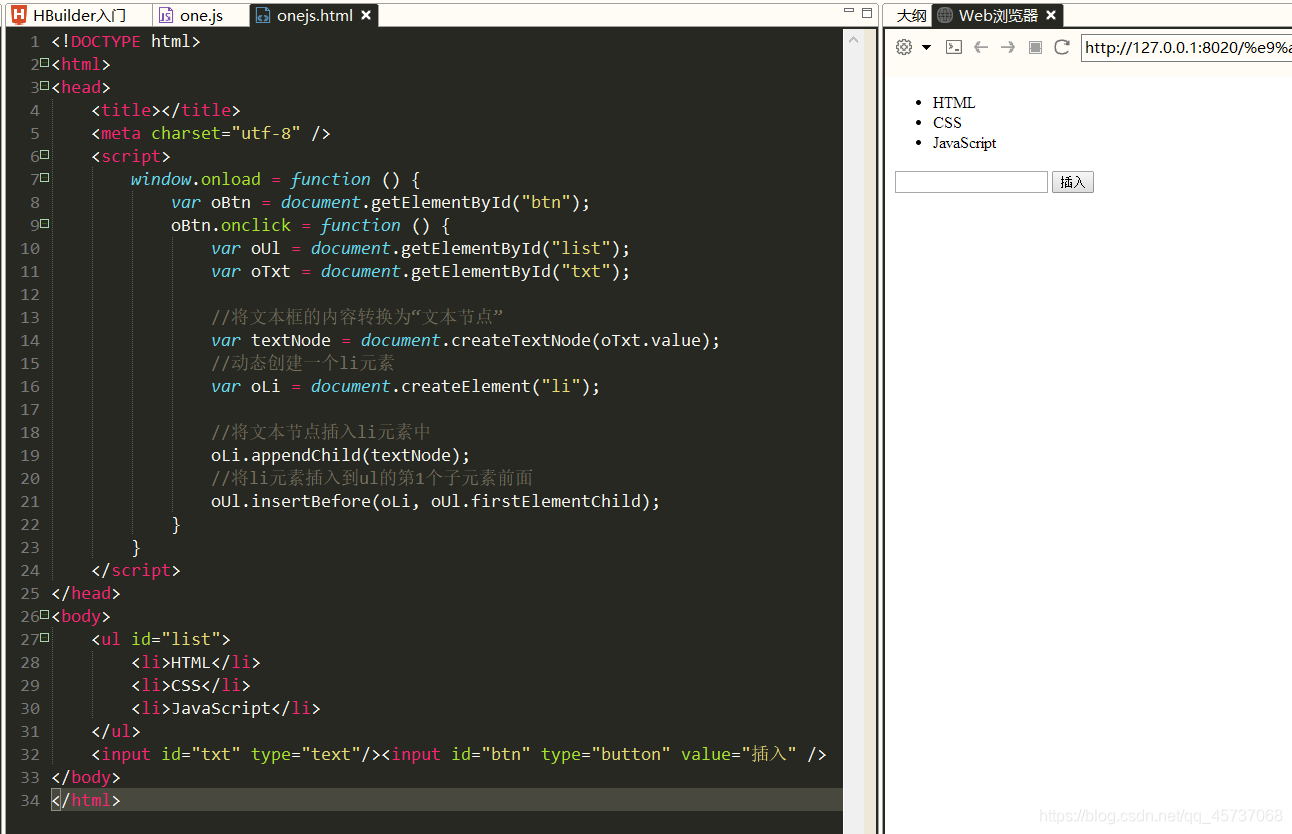This screenshot has height=834, width=1292.
Task: Stop page loading in Web browser
Action: (1035, 47)
